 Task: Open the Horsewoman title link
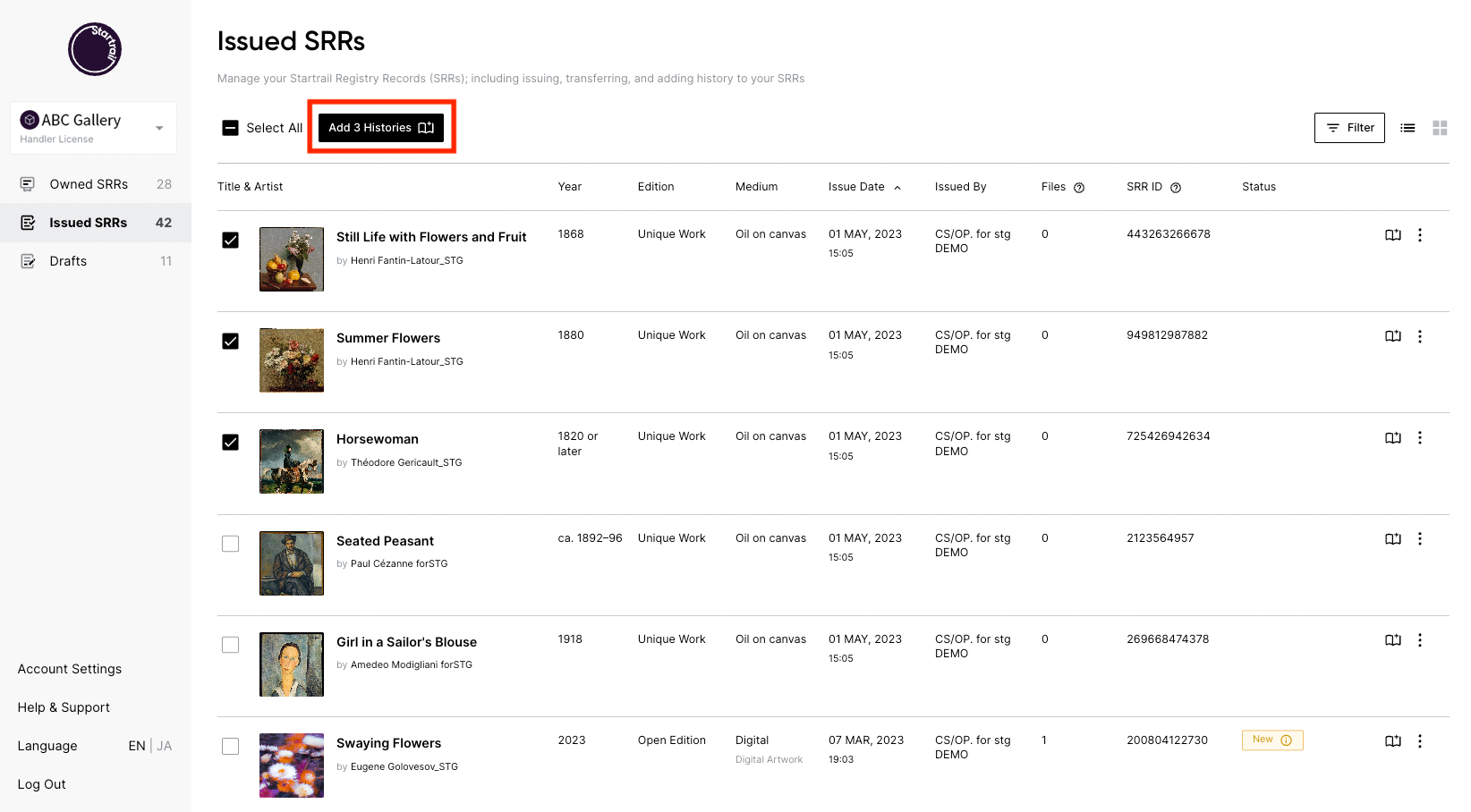point(378,439)
